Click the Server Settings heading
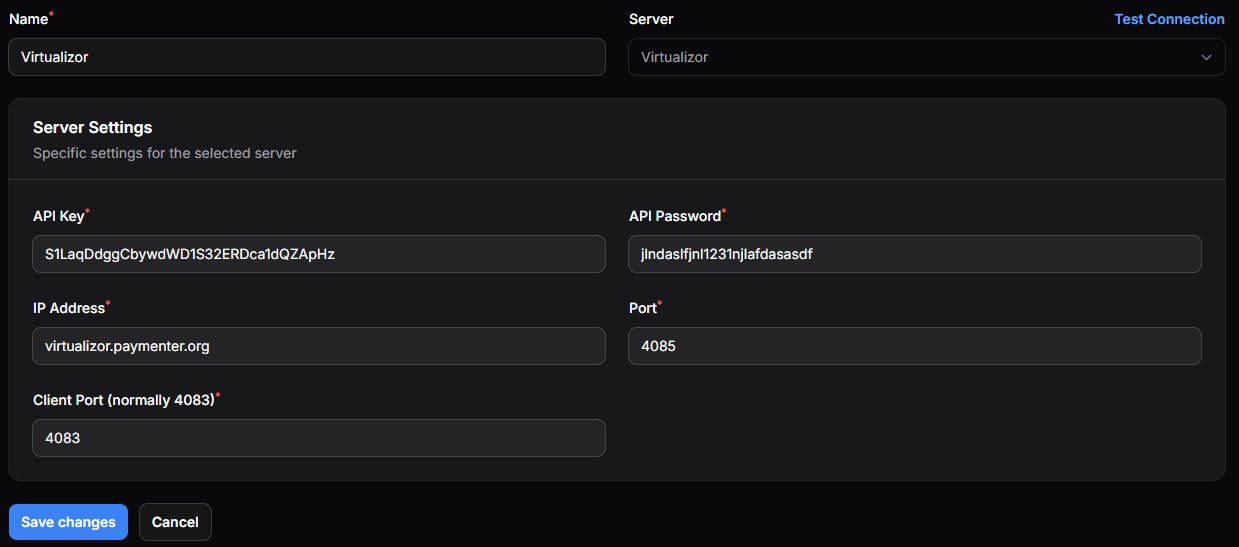The height and width of the screenshot is (547, 1239). tap(92, 128)
